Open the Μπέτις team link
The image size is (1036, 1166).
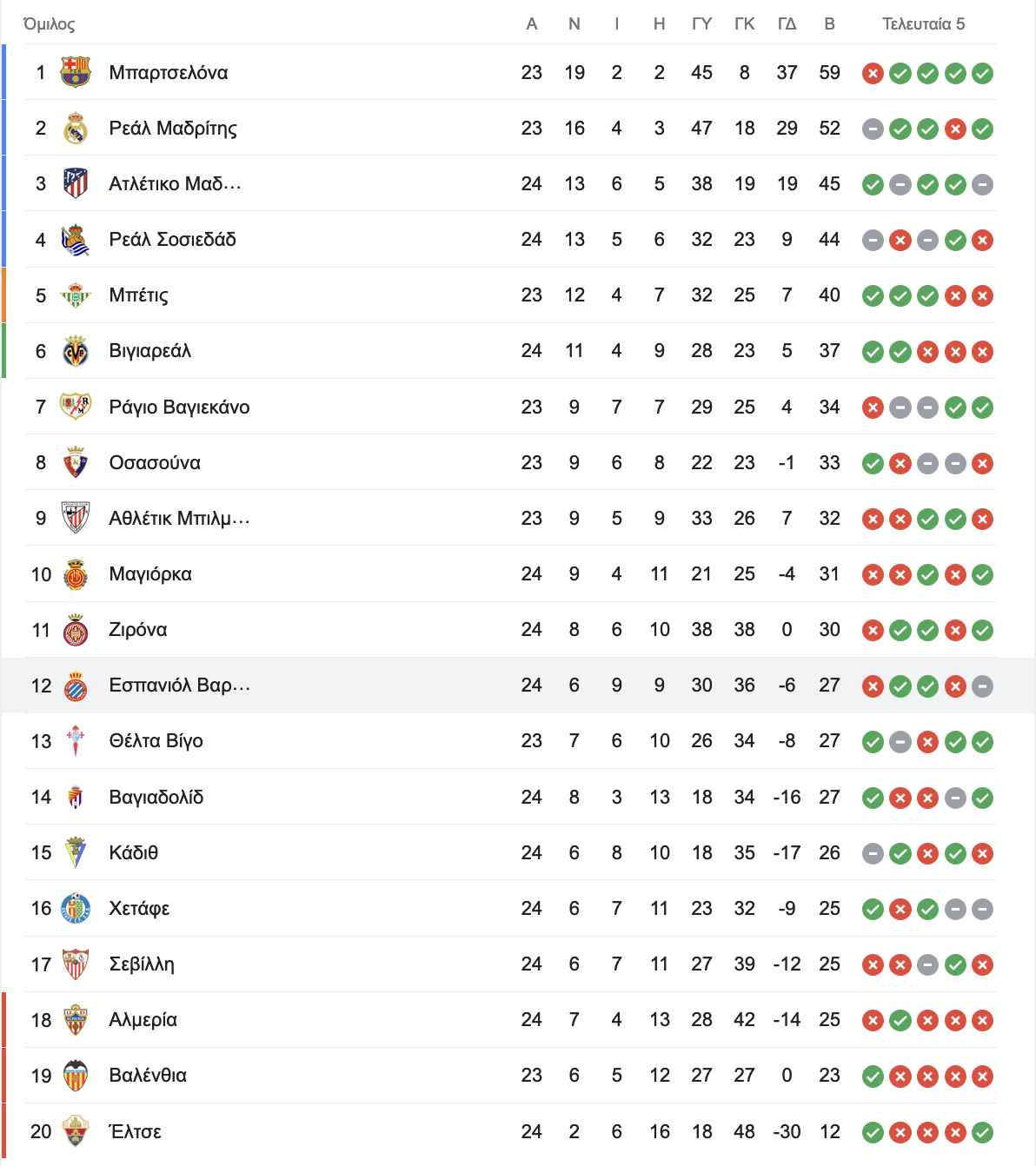click(x=139, y=295)
